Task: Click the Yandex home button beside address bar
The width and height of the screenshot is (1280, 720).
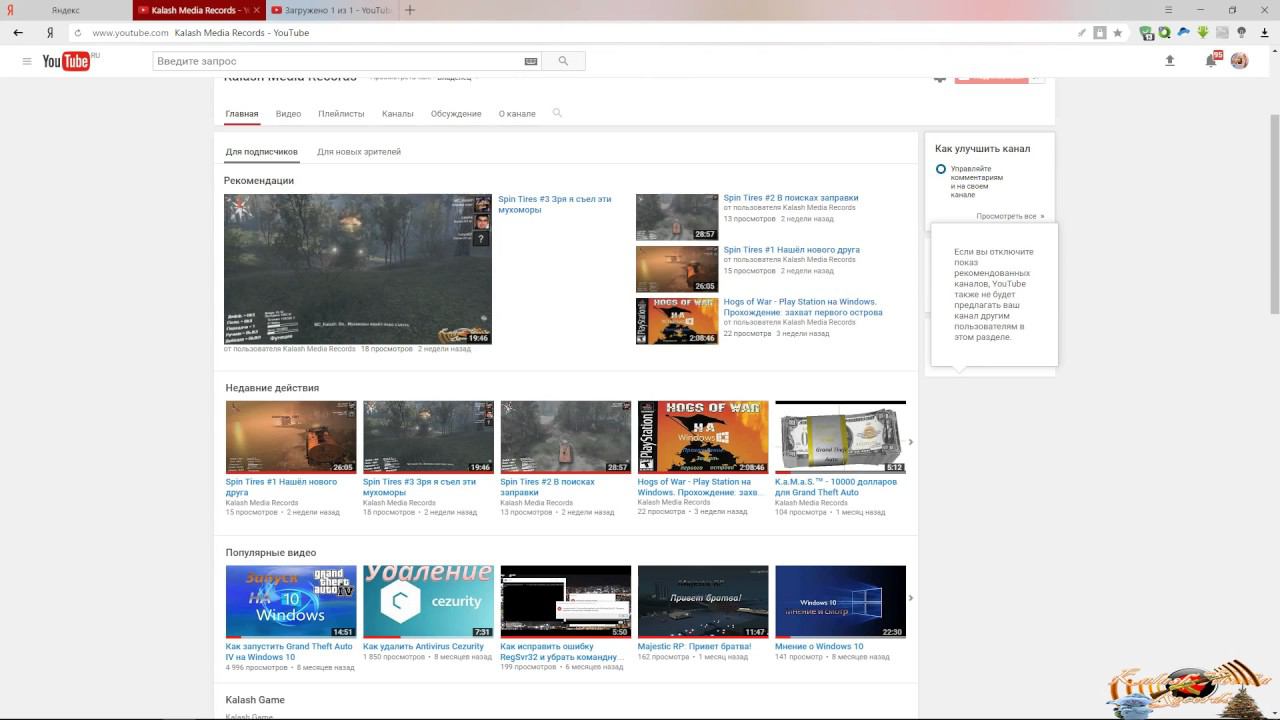Action: click(x=50, y=33)
